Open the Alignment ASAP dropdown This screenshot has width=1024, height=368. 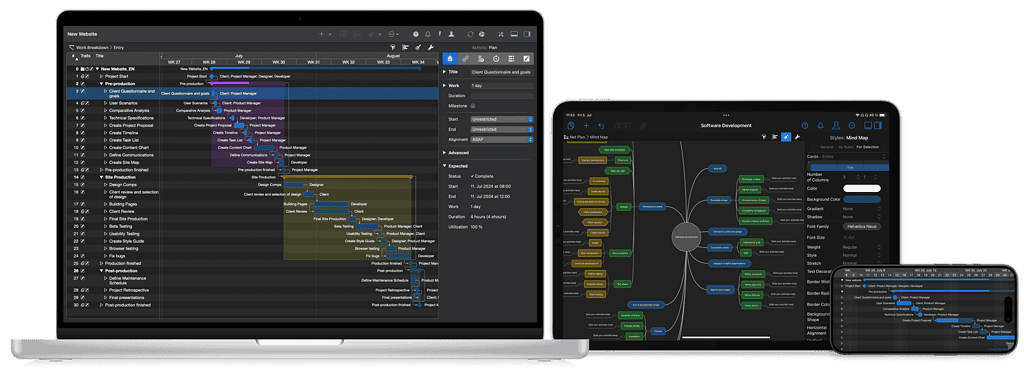pyautogui.click(x=502, y=139)
